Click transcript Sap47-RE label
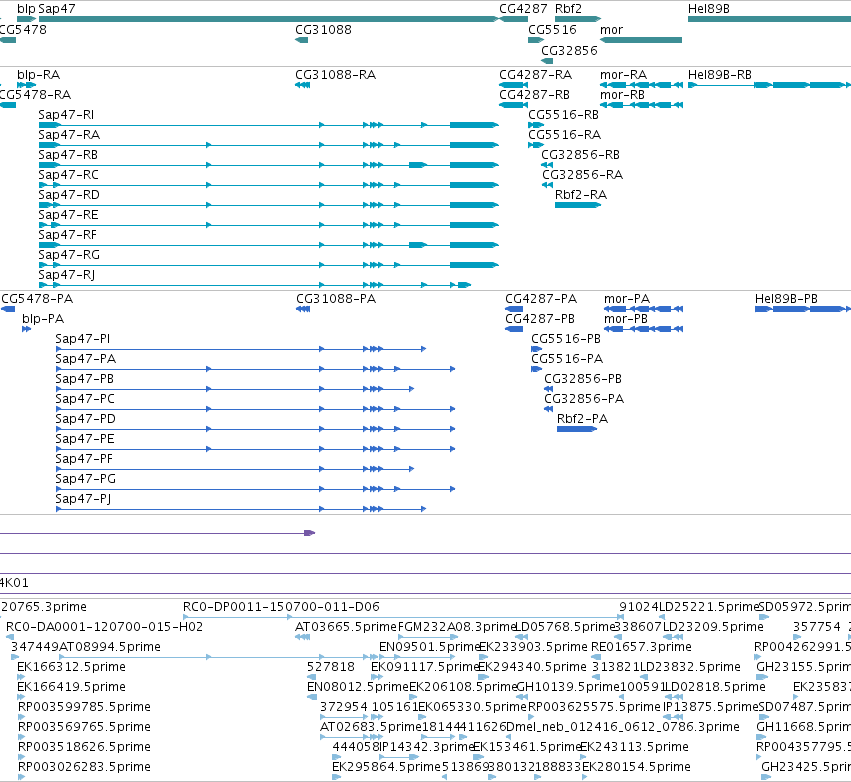The height and width of the screenshot is (782, 851). (x=68, y=215)
